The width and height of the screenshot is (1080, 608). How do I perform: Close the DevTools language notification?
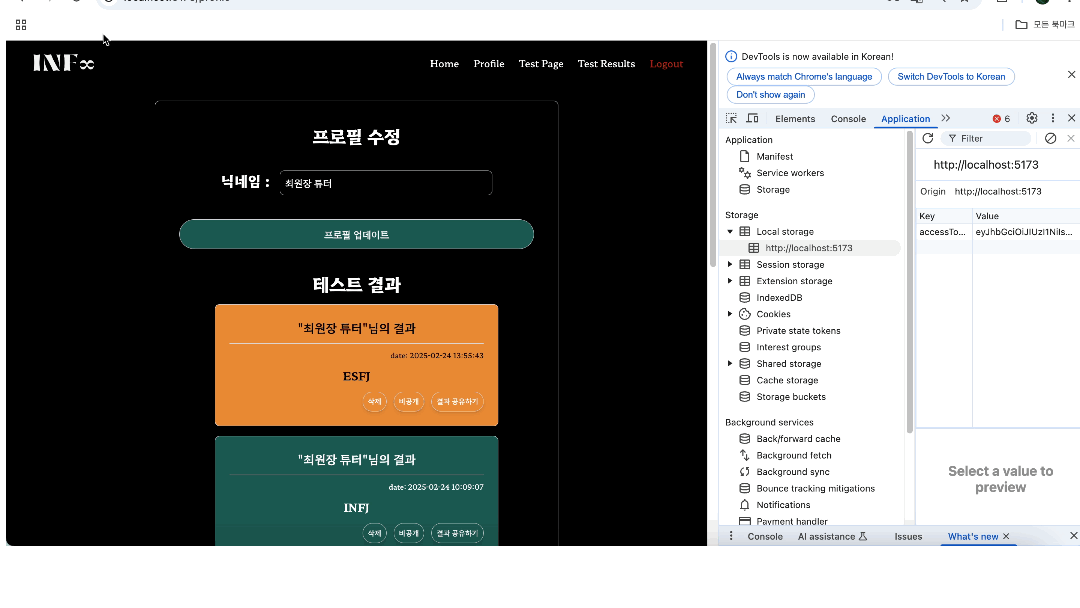[1071, 74]
